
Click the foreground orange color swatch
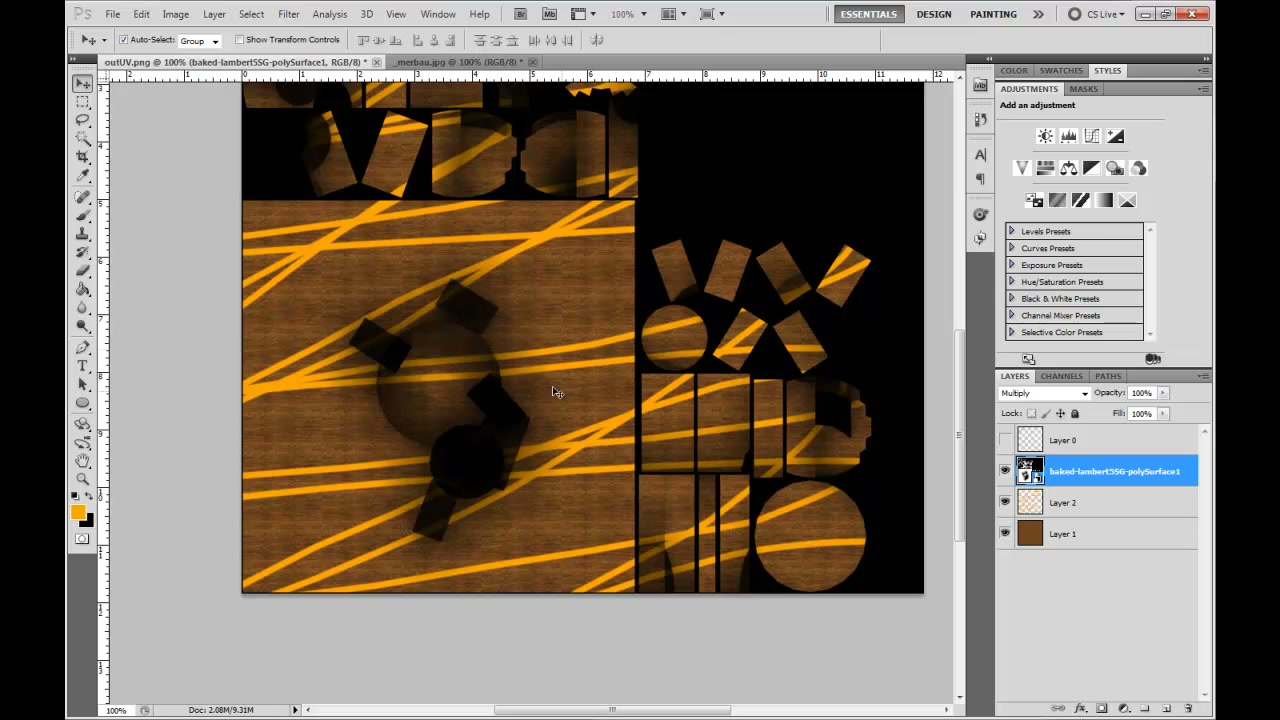point(78,513)
